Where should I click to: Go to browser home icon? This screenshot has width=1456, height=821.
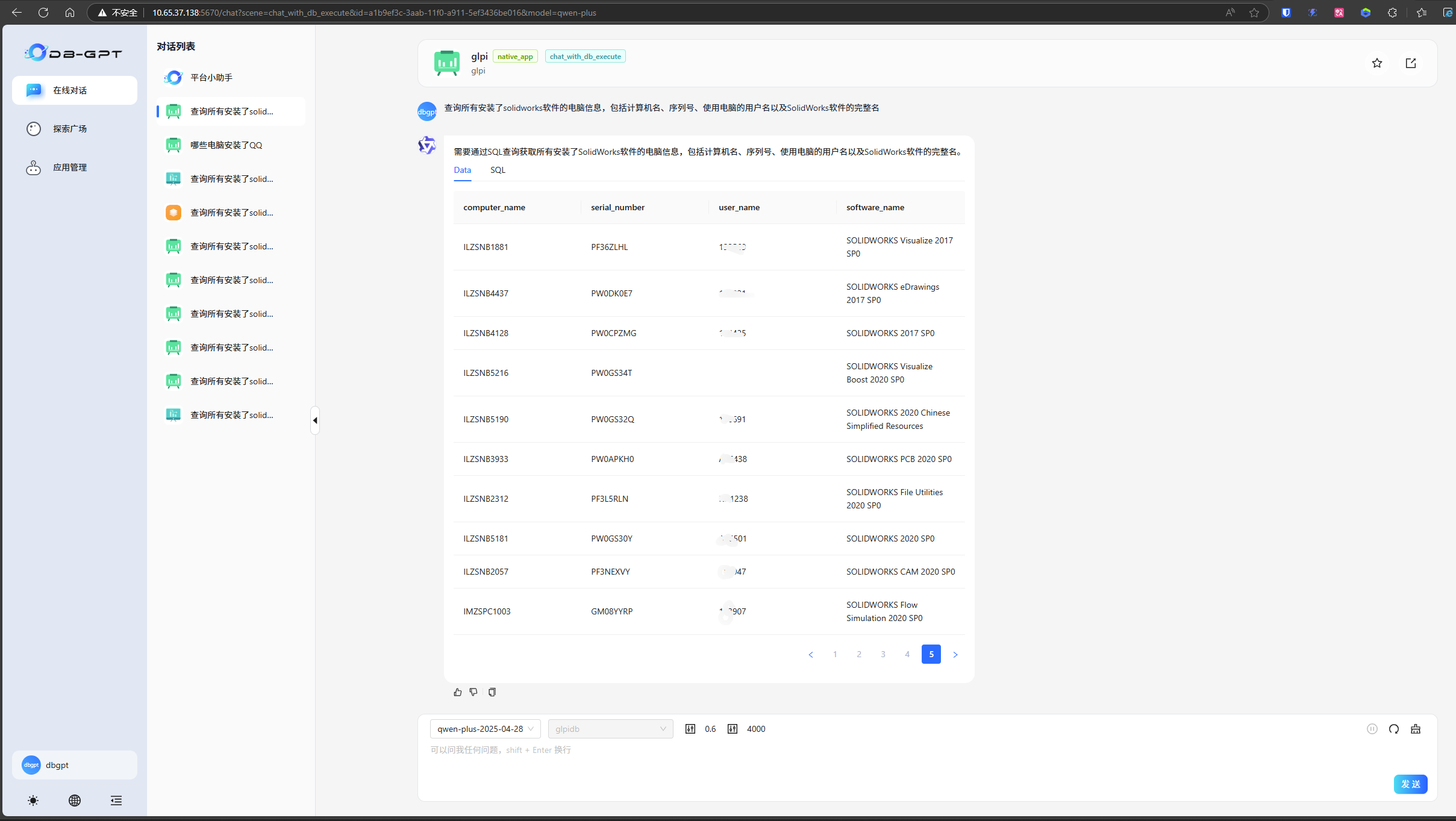pos(70,12)
